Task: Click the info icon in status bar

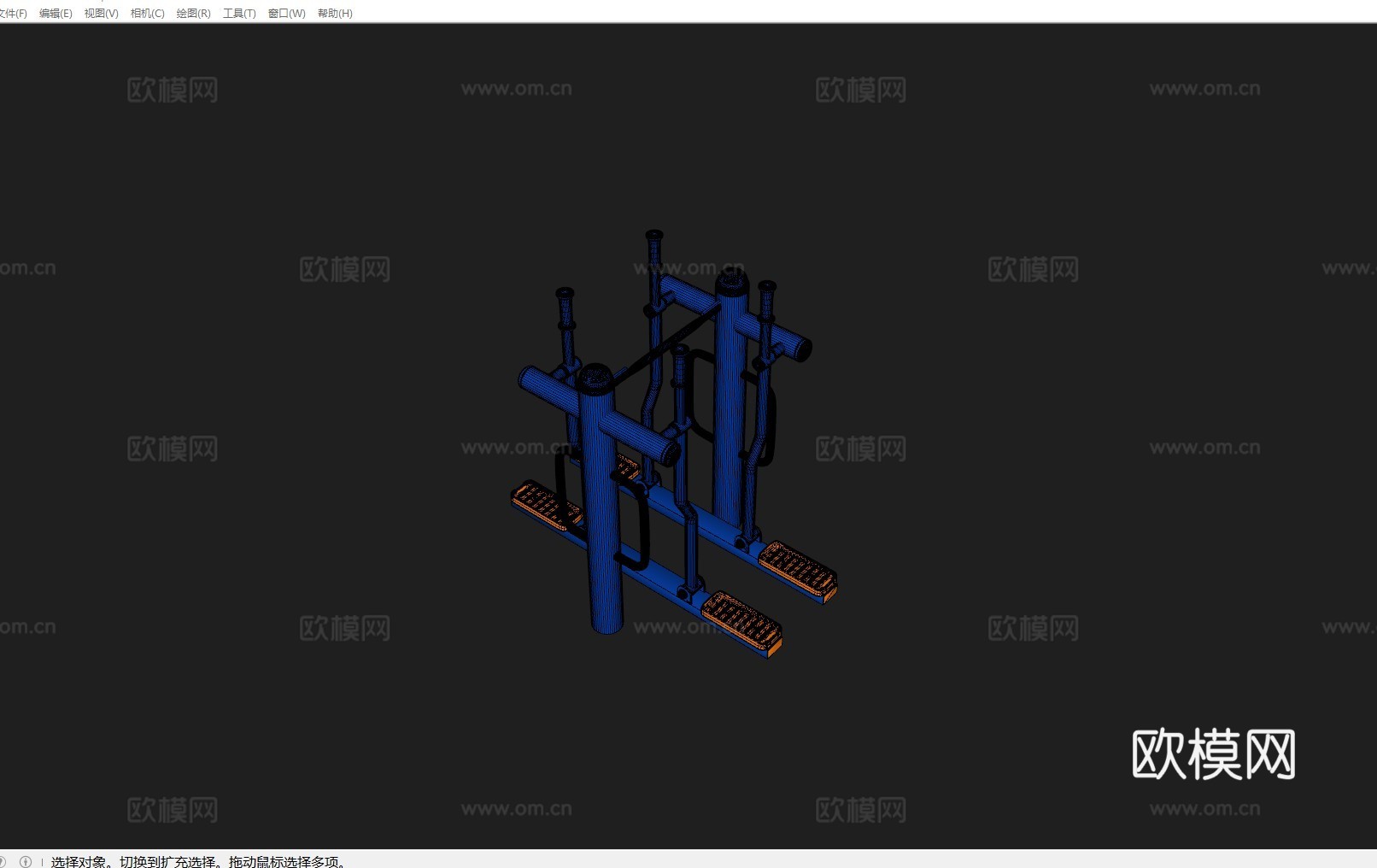Action: [26, 861]
